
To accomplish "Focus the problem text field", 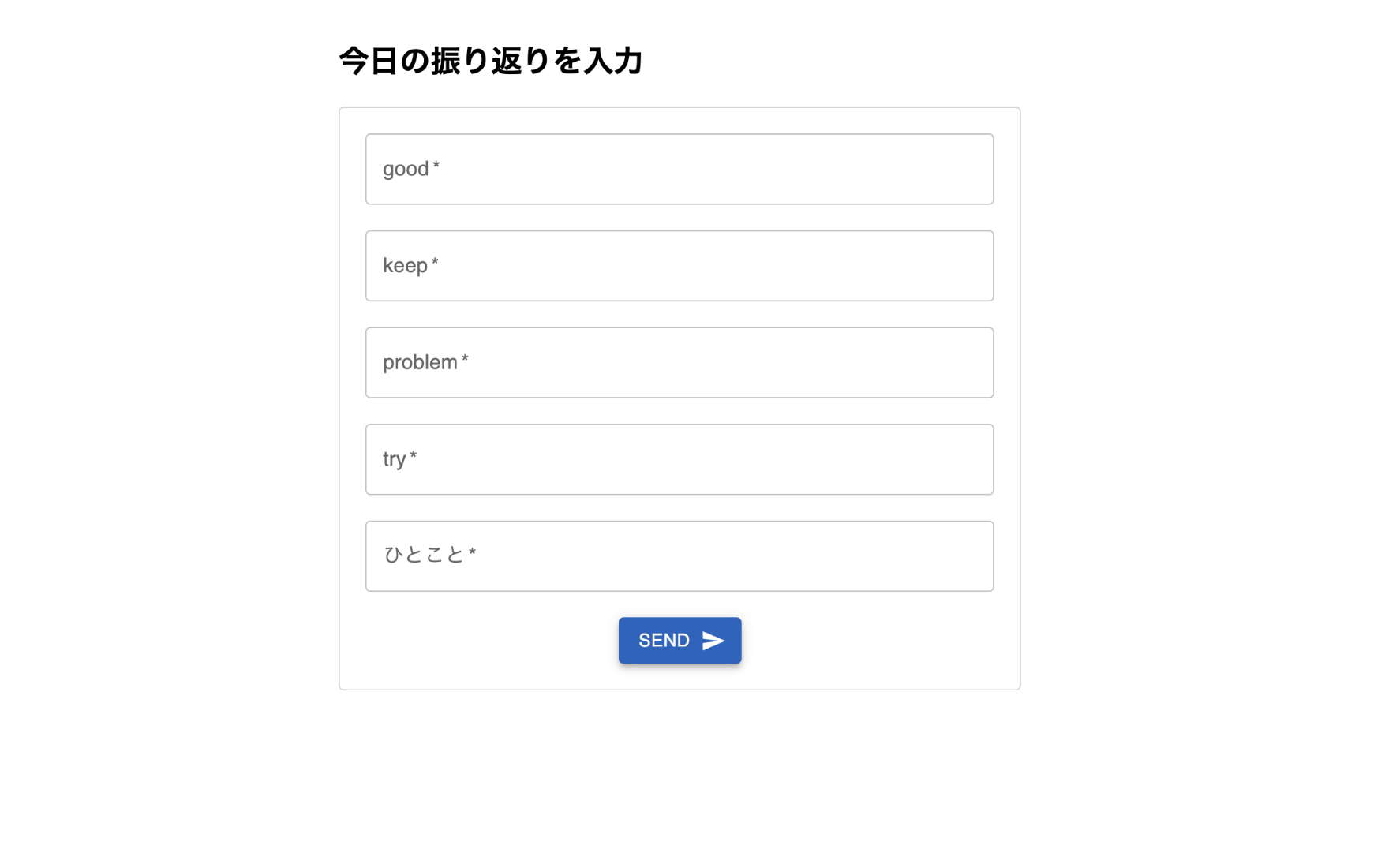I will click(x=679, y=362).
